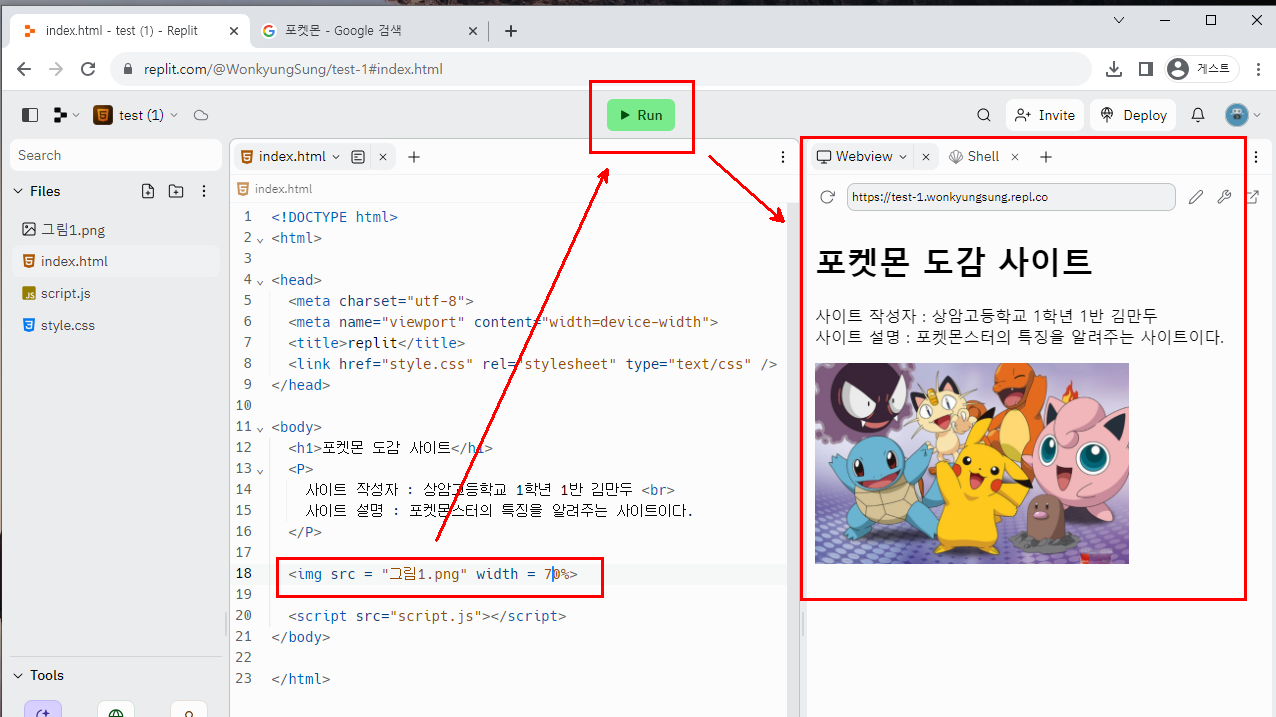The height and width of the screenshot is (717, 1276).
Task: Open the editor pane three-dot menu
Action: [x=783, y=156]
